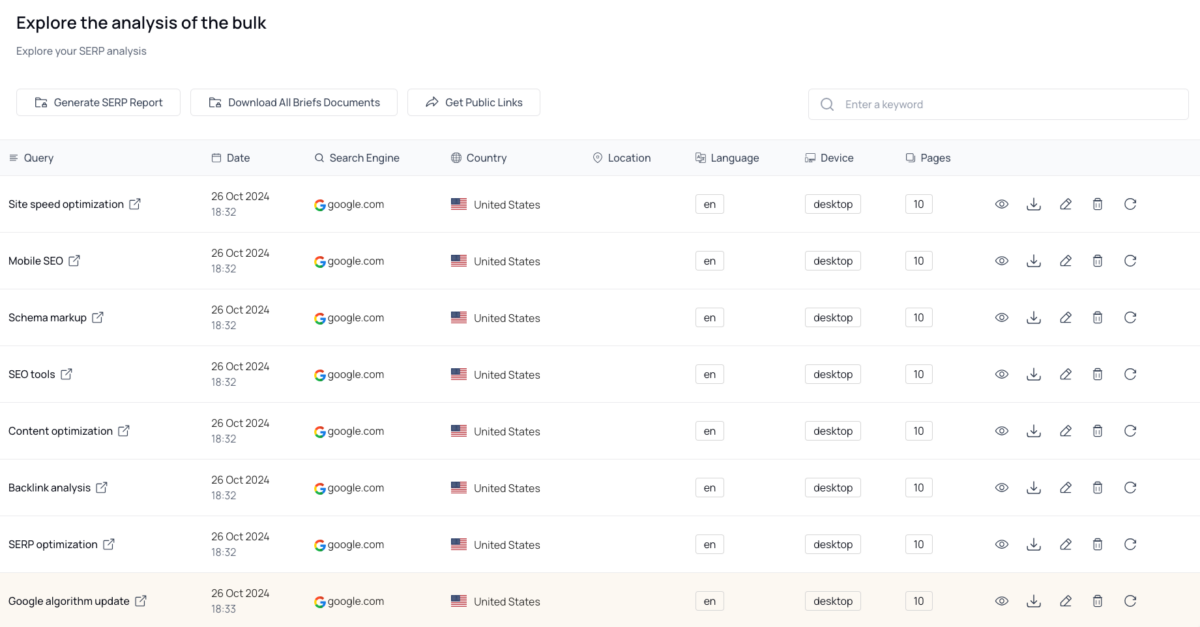Open external link icon next to Schema markup
The height and width of the screenshot is (627, 1200).
(98, 318)
